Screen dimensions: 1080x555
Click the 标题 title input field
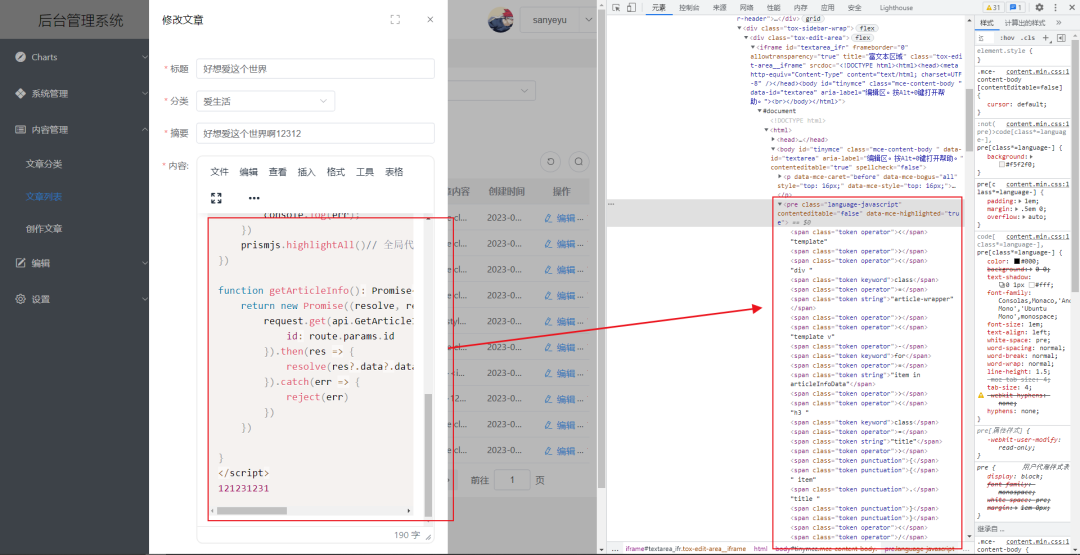(315, 69)
